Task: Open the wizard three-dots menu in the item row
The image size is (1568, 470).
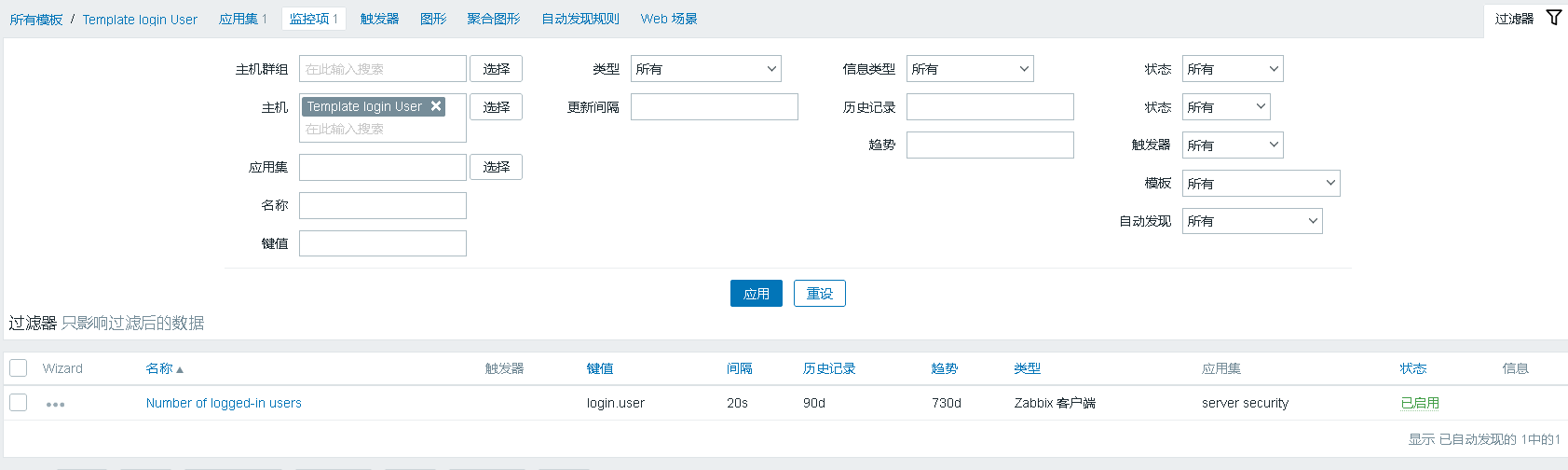Action: click(55, 404)
